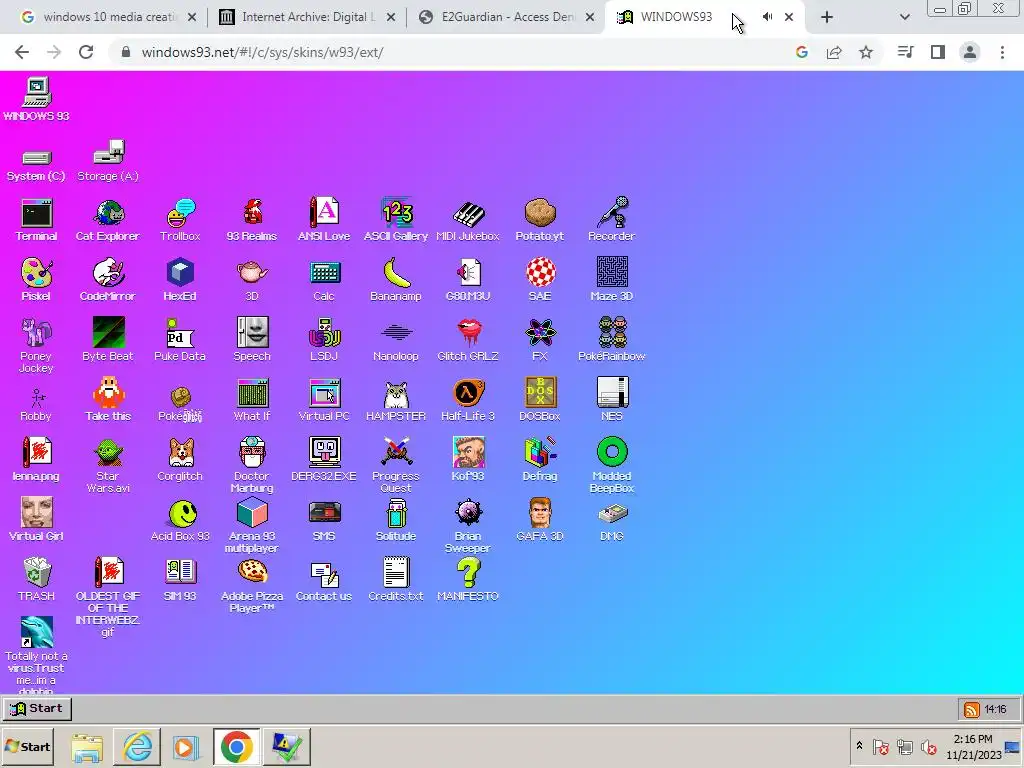Screen dimensions: 1024x768
Task: Launch Kof'93
Action: tap(468, 460)
